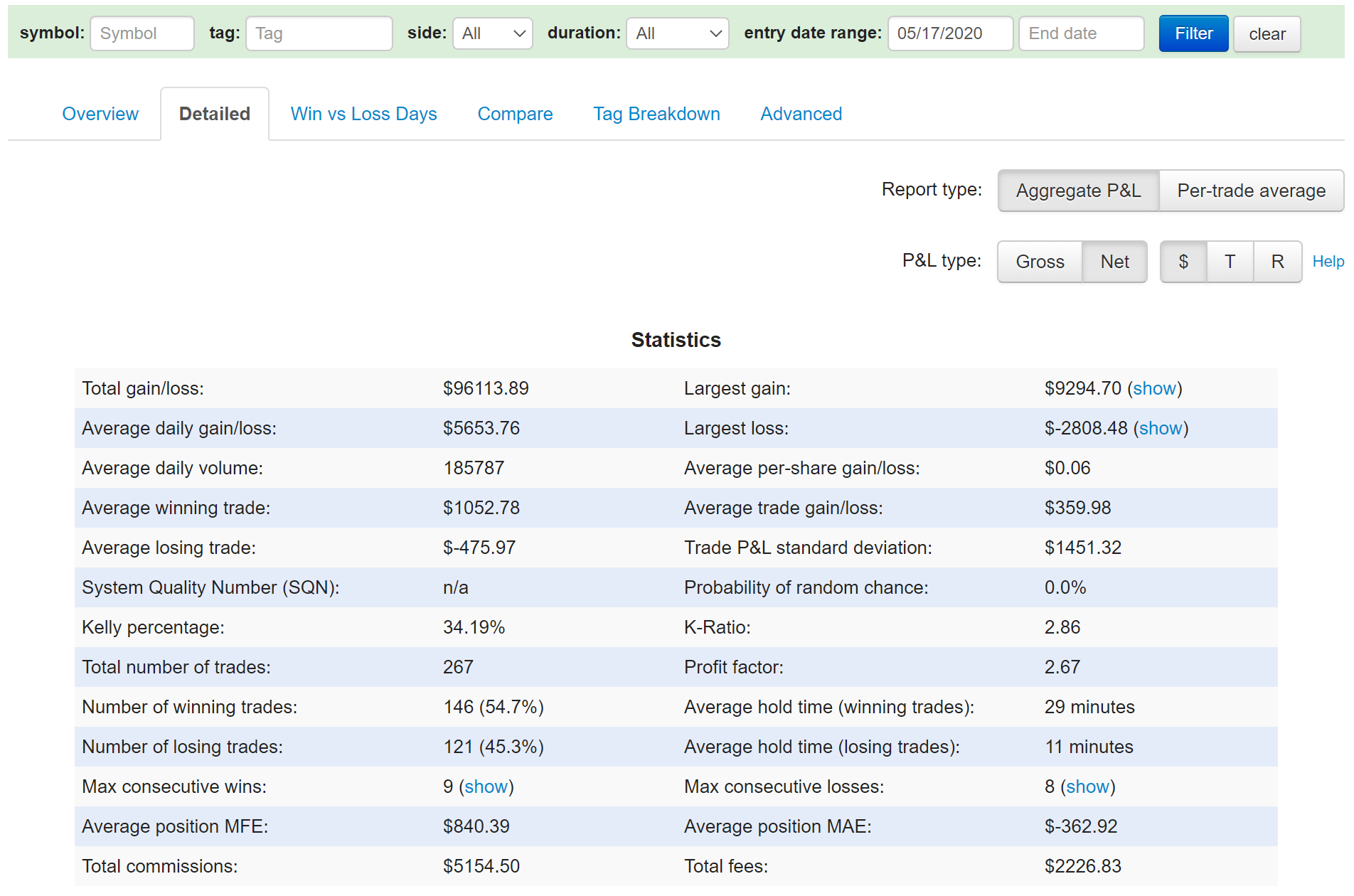
Task: Click the Symbol input field
Action: click(142, 33)
